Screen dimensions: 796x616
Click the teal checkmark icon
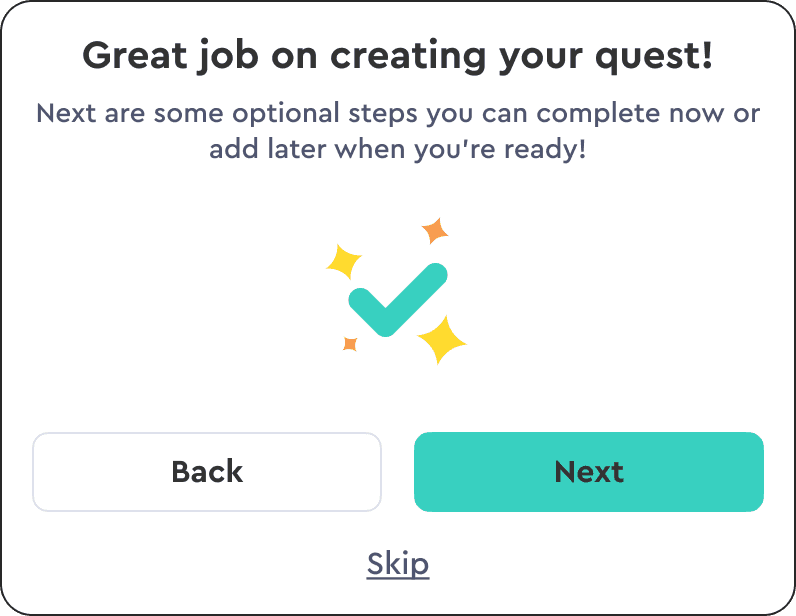pos(397,300)
